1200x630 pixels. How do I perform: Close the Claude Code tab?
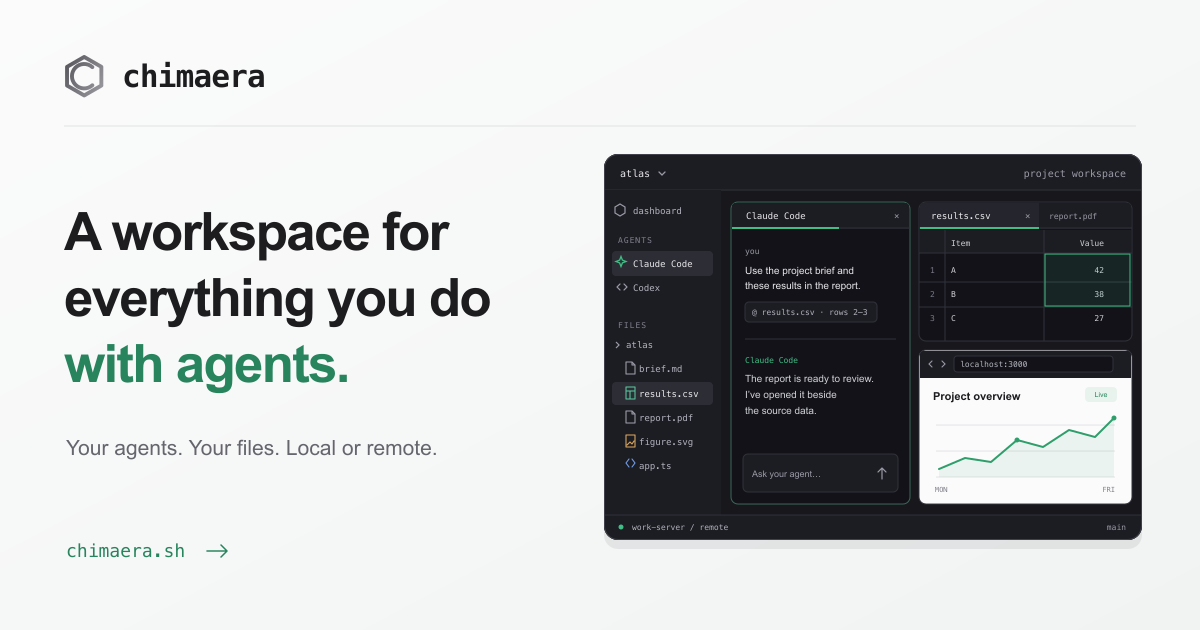(896, 216)
